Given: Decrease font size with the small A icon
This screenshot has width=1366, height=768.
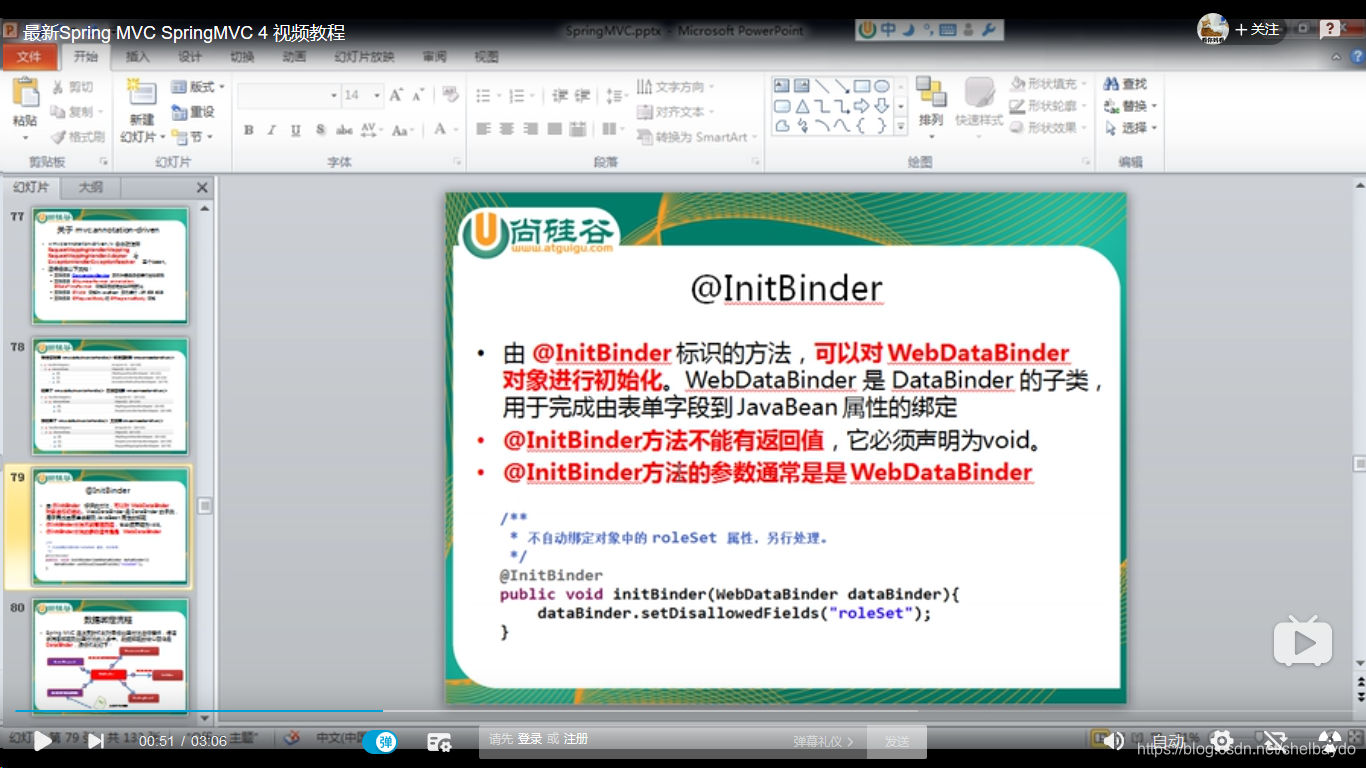Looking at the screenshot, I should tap(418, 95).
